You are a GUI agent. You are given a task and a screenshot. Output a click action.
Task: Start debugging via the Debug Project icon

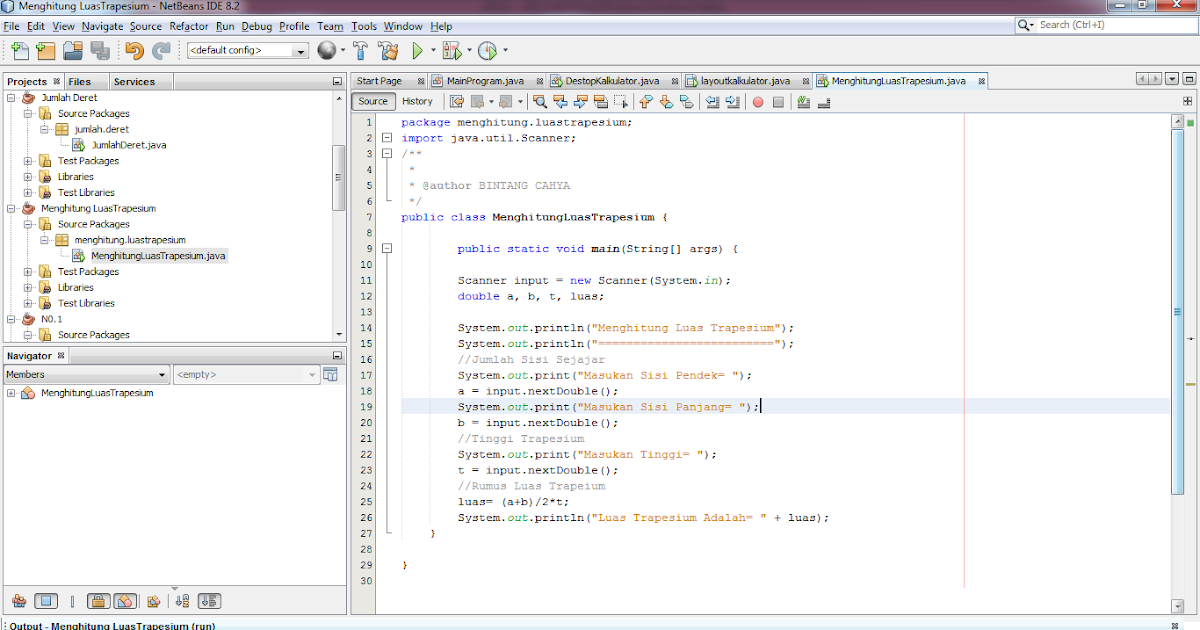click(x=450, y=50)
